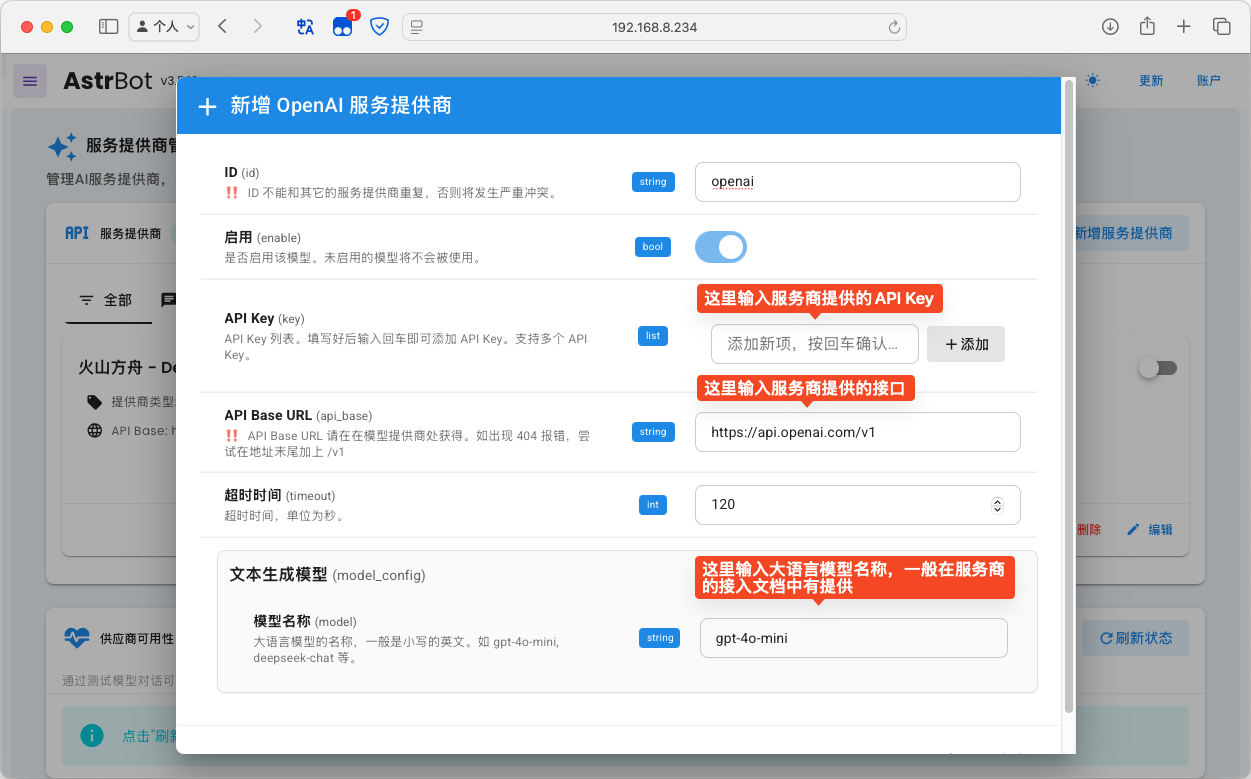Toggle the 火山方舟 provider switch
The height and width of the screenshot is (779, 1251).
[x=1158, y=369]
